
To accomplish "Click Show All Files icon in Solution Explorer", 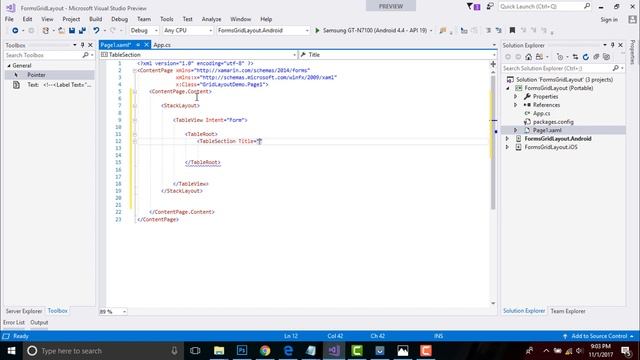I will 607,57.
